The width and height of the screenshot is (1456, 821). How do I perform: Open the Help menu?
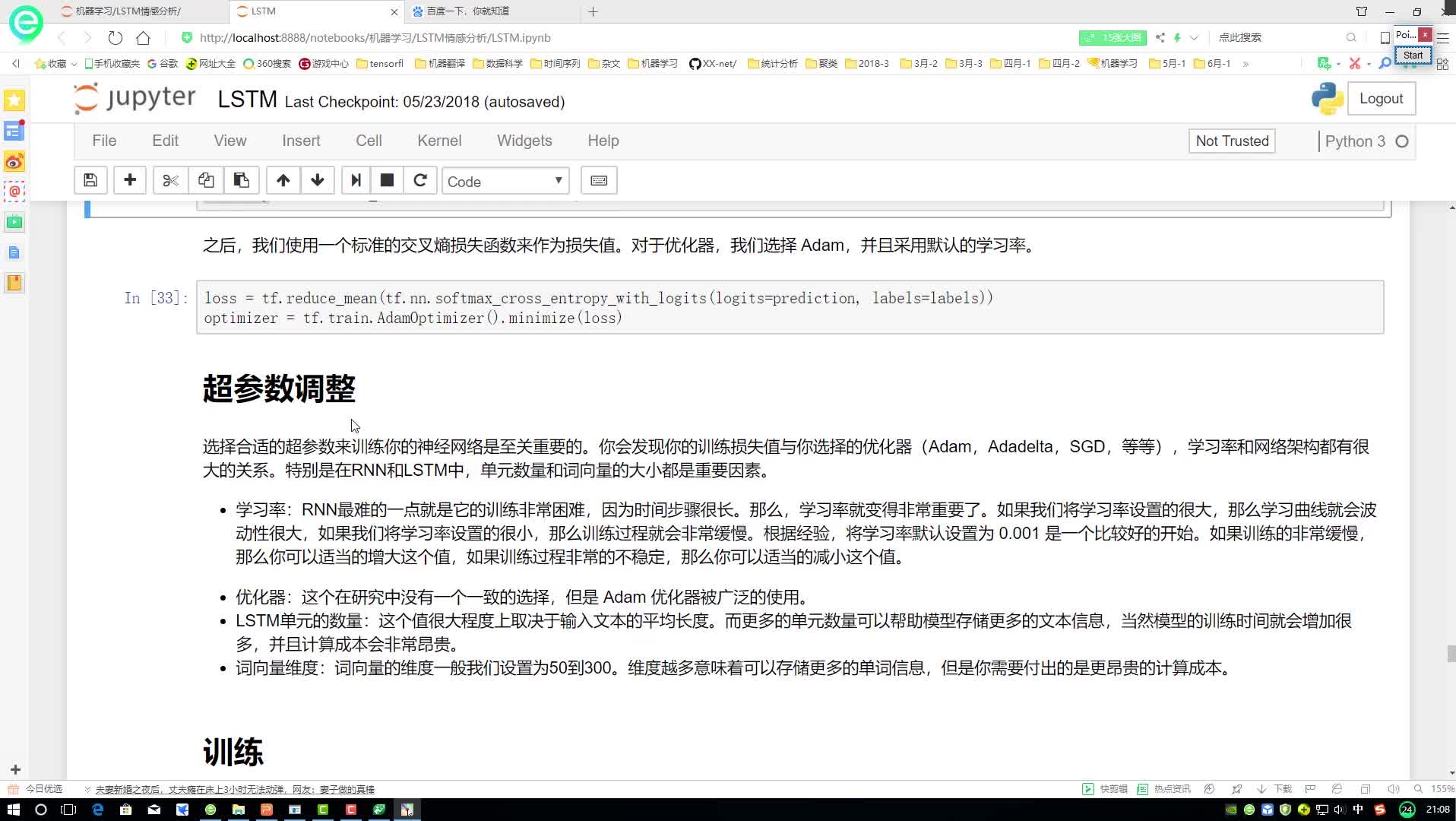603,141
